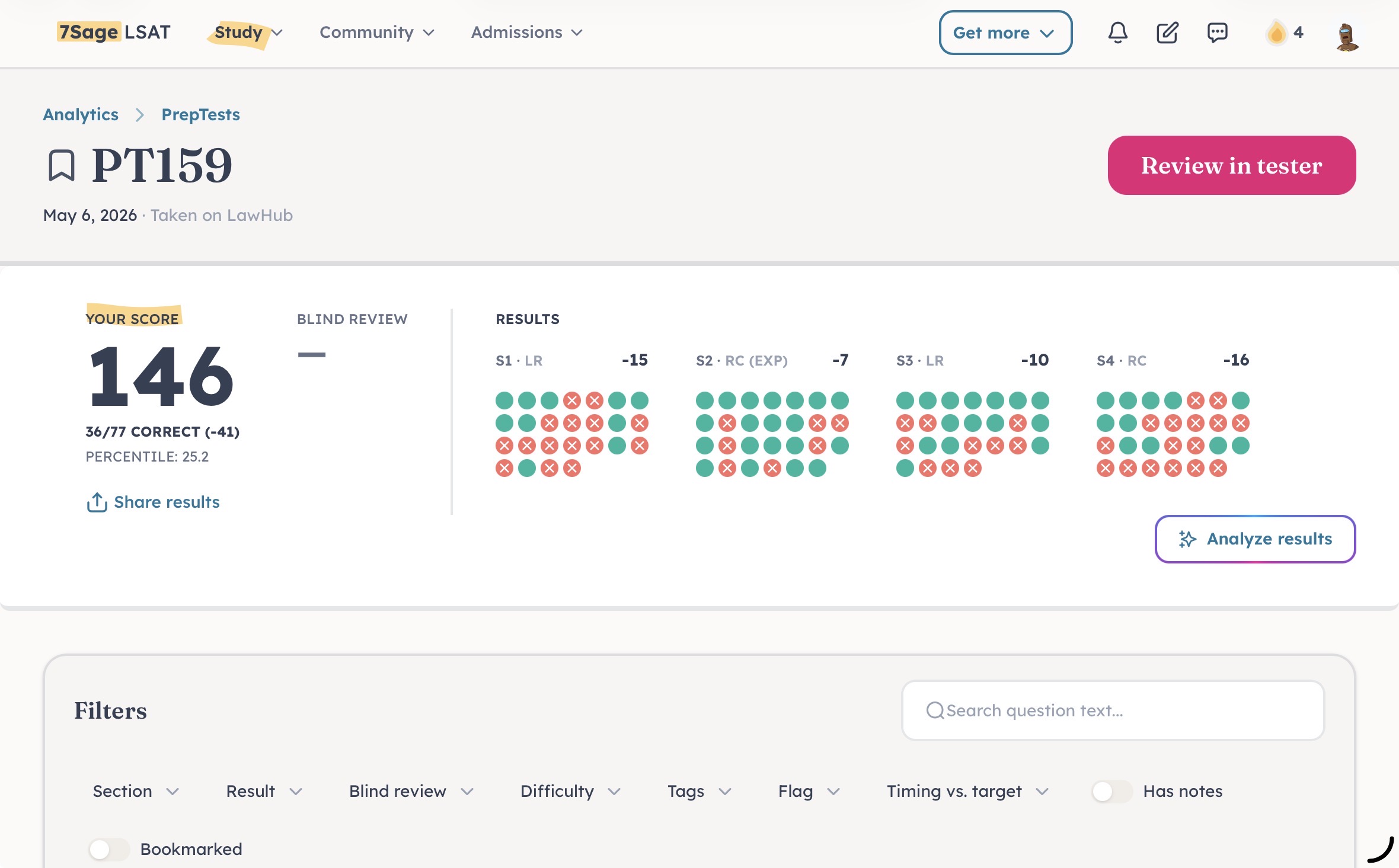Go to the Analytics breadcrumb link
The width and height of the screenshot is (1399, 868).
point(81,114)
